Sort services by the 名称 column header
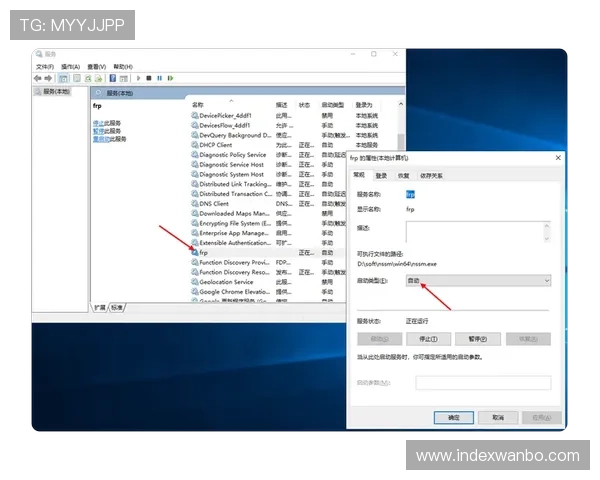The height and width of the screenshot is (480, 600). (x=198, y=104)
